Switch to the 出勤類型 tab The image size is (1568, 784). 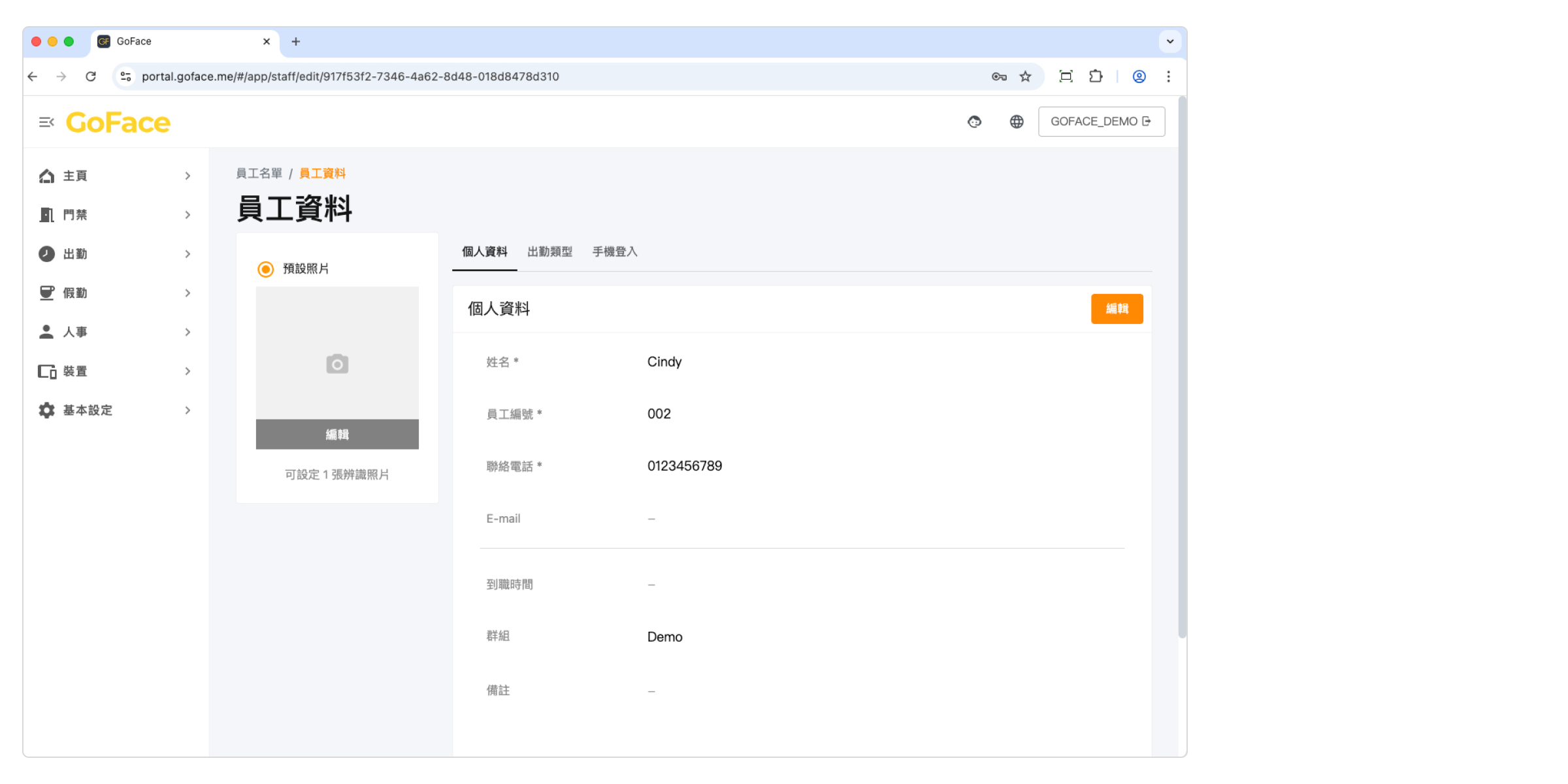click(549, 252)
